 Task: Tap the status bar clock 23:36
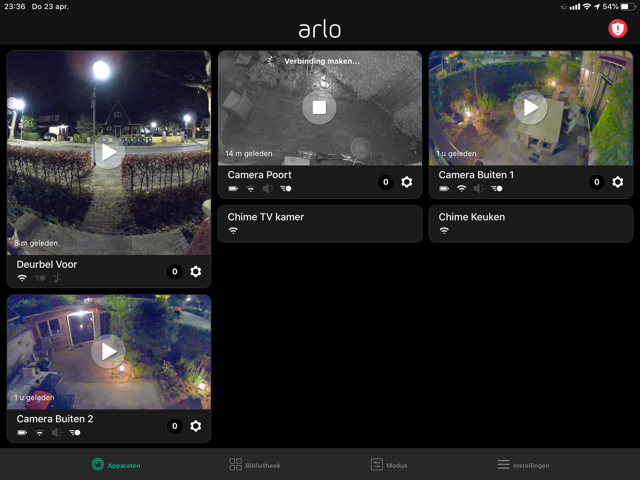[15, 7]
